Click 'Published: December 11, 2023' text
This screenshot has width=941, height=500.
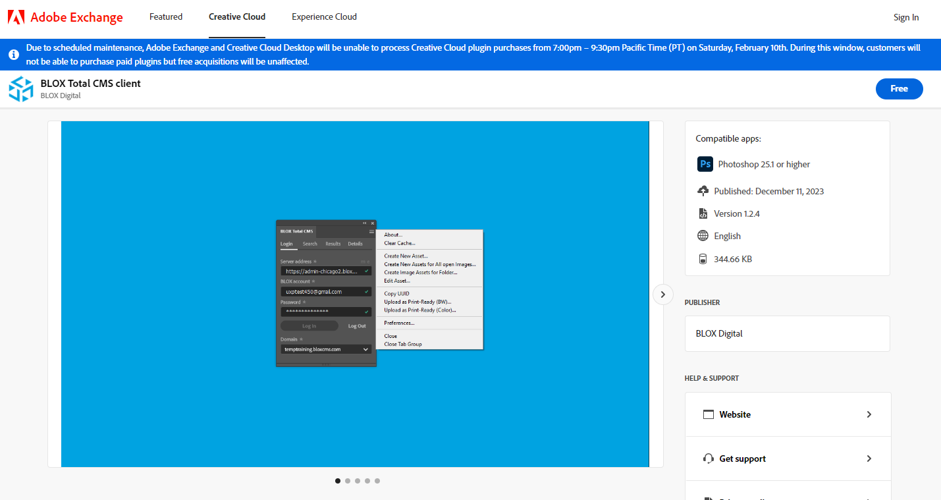click(x=769, y=191)
